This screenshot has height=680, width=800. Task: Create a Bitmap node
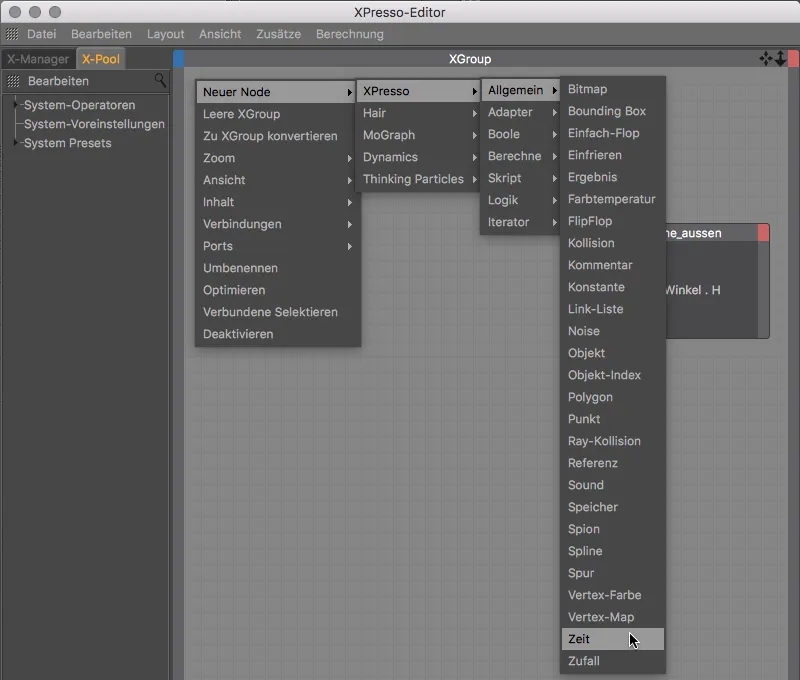pyautogui.click(x=613, y=89)
